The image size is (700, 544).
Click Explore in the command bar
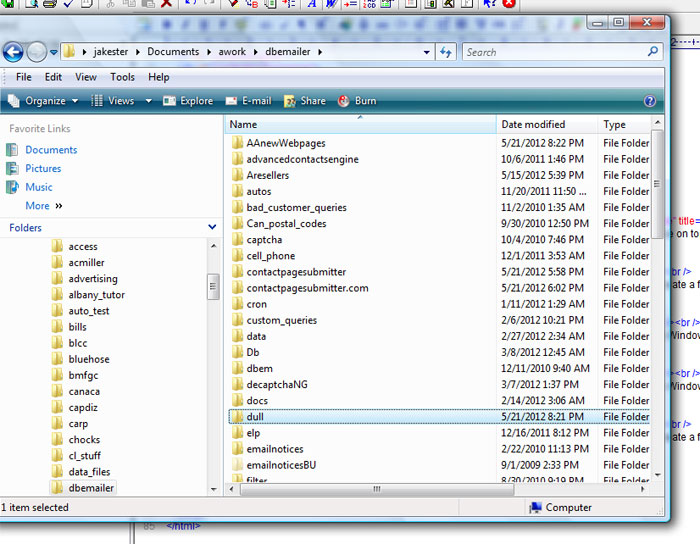coord(188,101)
